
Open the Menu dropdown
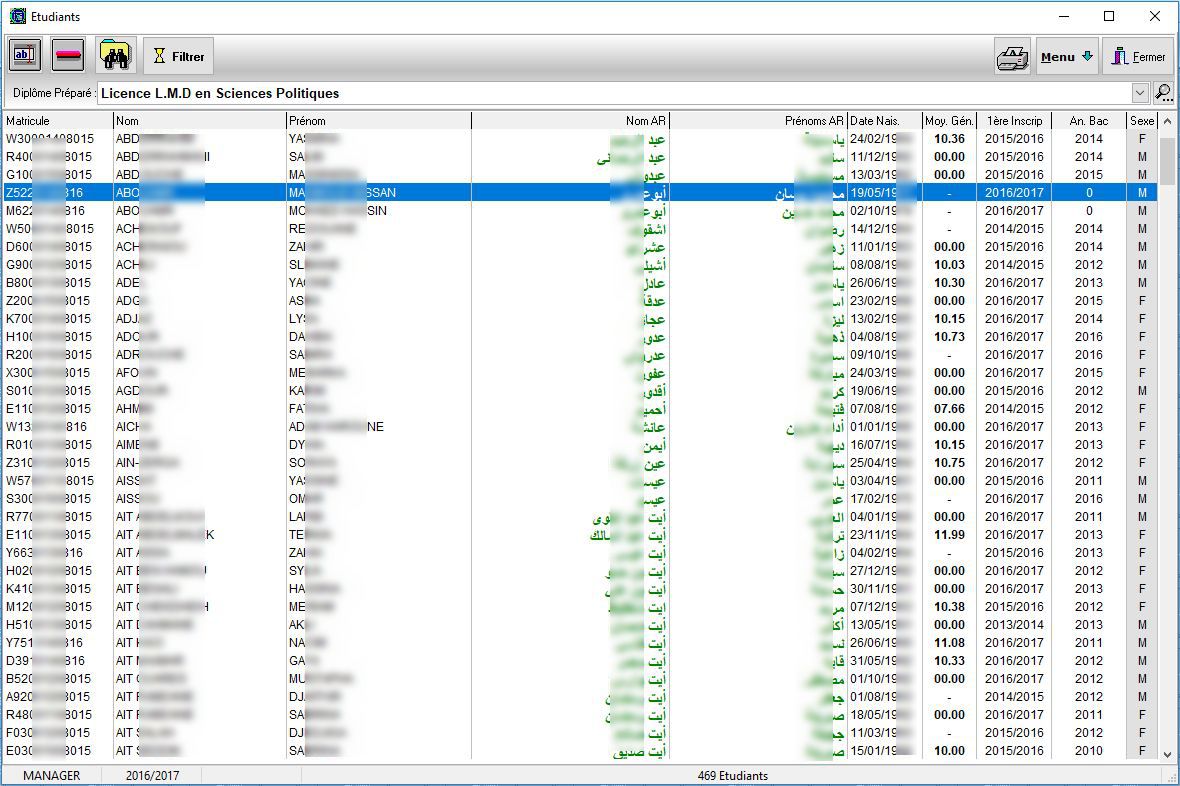[1066, 56]
